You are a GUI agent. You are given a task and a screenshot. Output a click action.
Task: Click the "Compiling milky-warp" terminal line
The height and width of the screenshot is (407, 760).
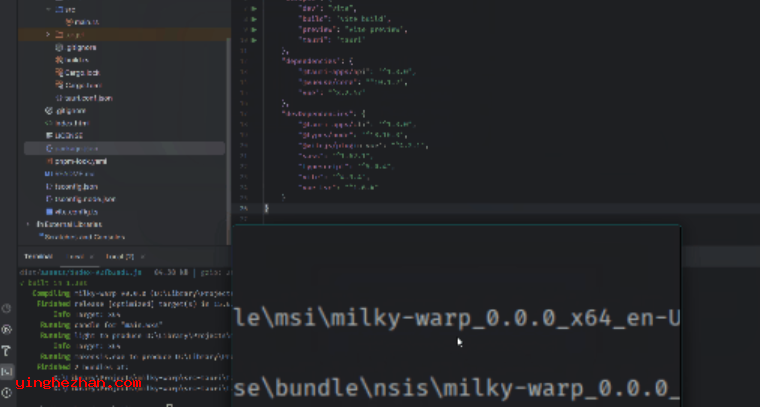click(132, 293)
